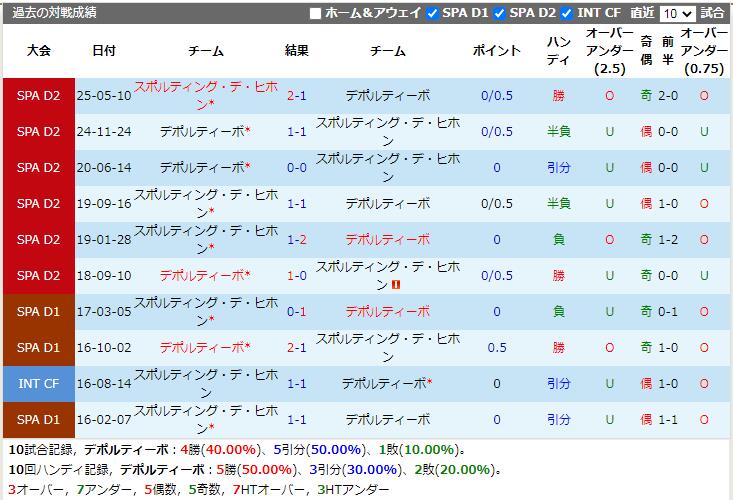
Task: Click SPA D1 league cell for 16-02-07
Action: click(39, 420)
